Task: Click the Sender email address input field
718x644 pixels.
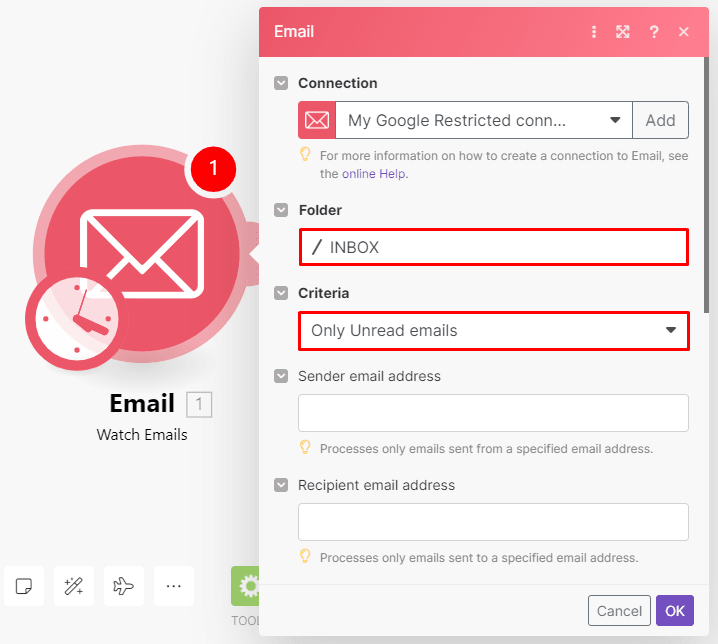Action: [x=493, y=413]
